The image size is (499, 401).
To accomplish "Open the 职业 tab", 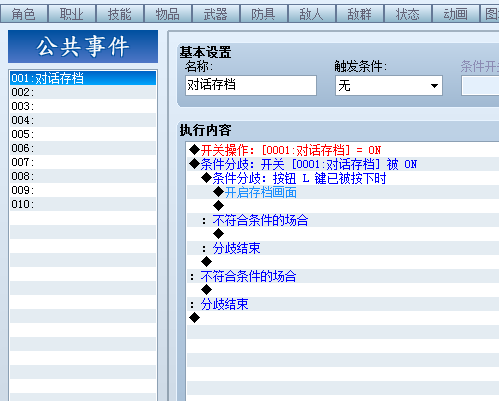I will (x=72, y=14).
